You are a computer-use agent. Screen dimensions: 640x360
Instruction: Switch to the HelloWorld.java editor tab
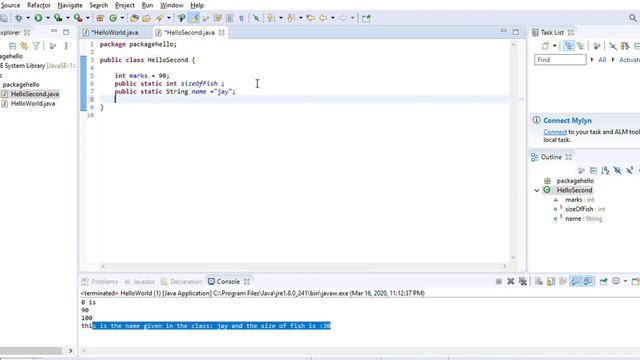(115, 32)
